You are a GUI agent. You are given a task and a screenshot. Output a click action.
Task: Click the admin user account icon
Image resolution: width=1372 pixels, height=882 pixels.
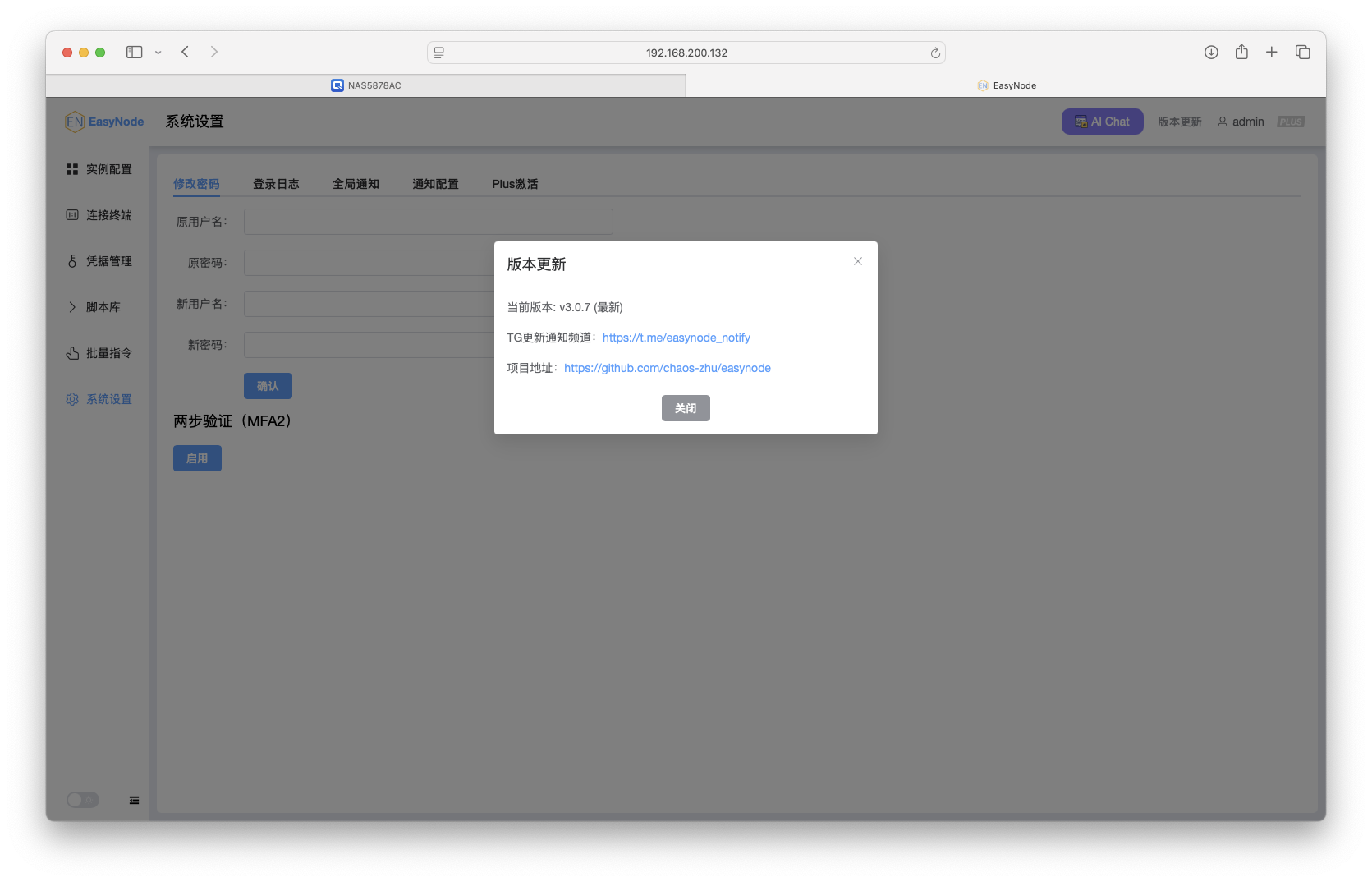1223,122
